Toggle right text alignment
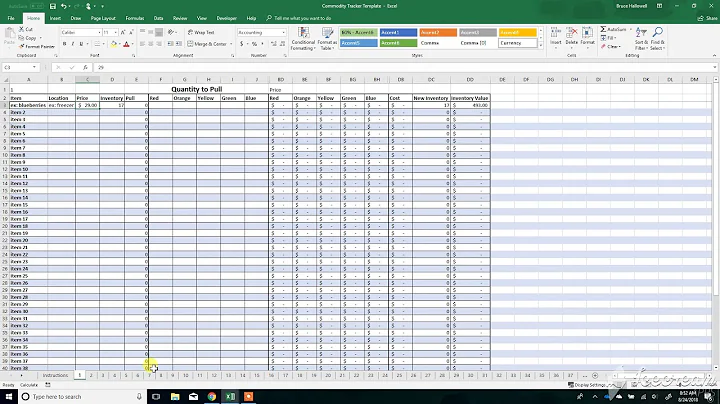The width and height of the screenshot is (720, 404). point(159,44)
